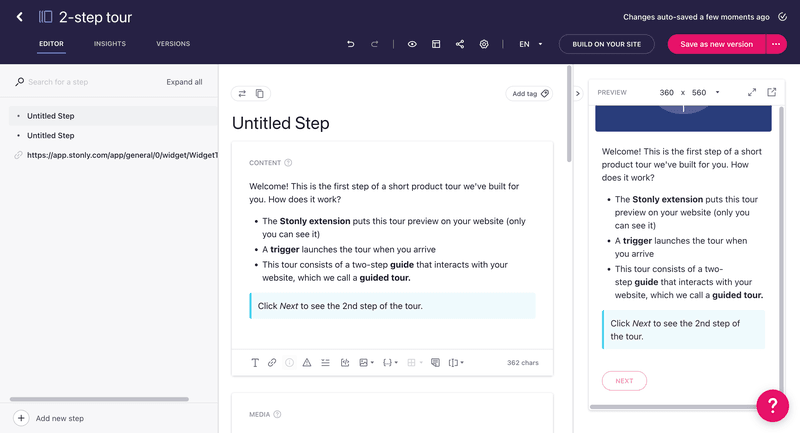The image size is (800, 433).
Task: Expand the preview to fullscreen
Action: (752, 92)
